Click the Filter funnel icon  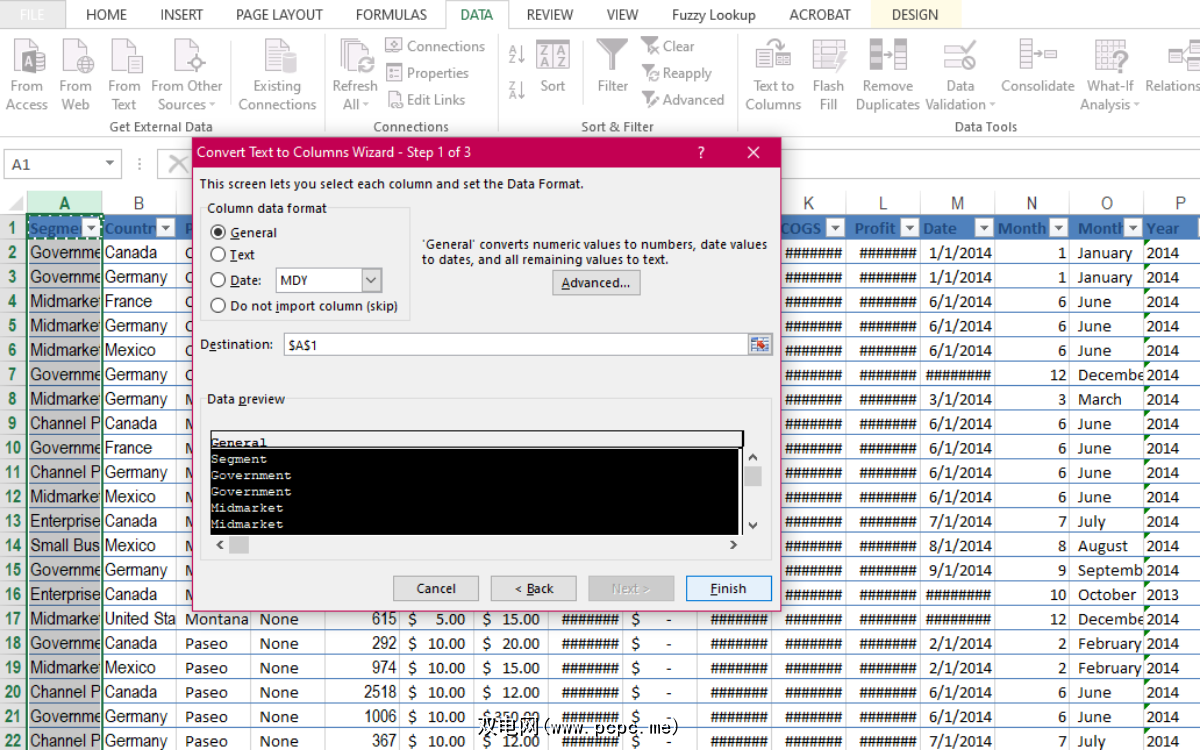[612, 55]
